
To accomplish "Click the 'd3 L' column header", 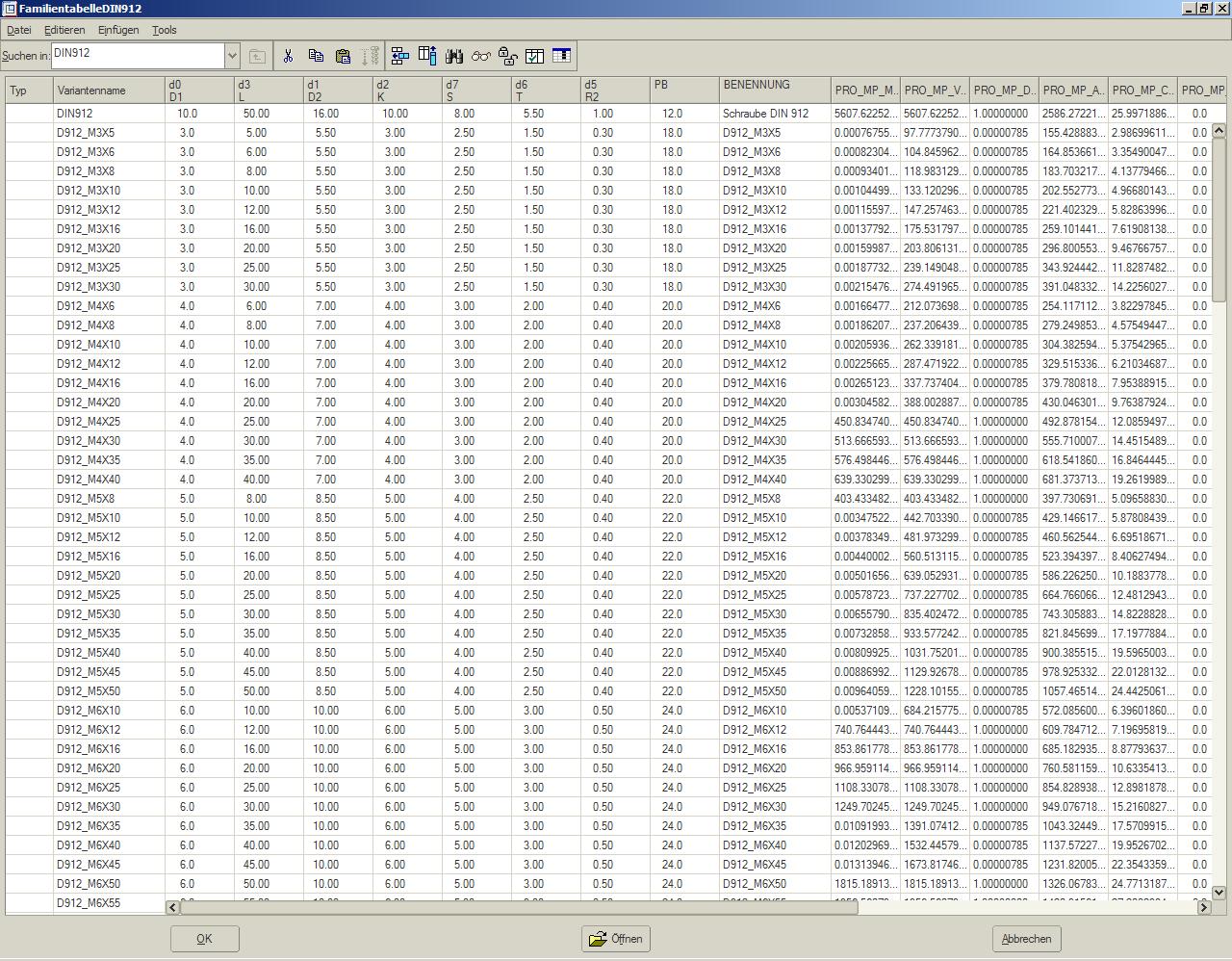I will coord(269,91).
